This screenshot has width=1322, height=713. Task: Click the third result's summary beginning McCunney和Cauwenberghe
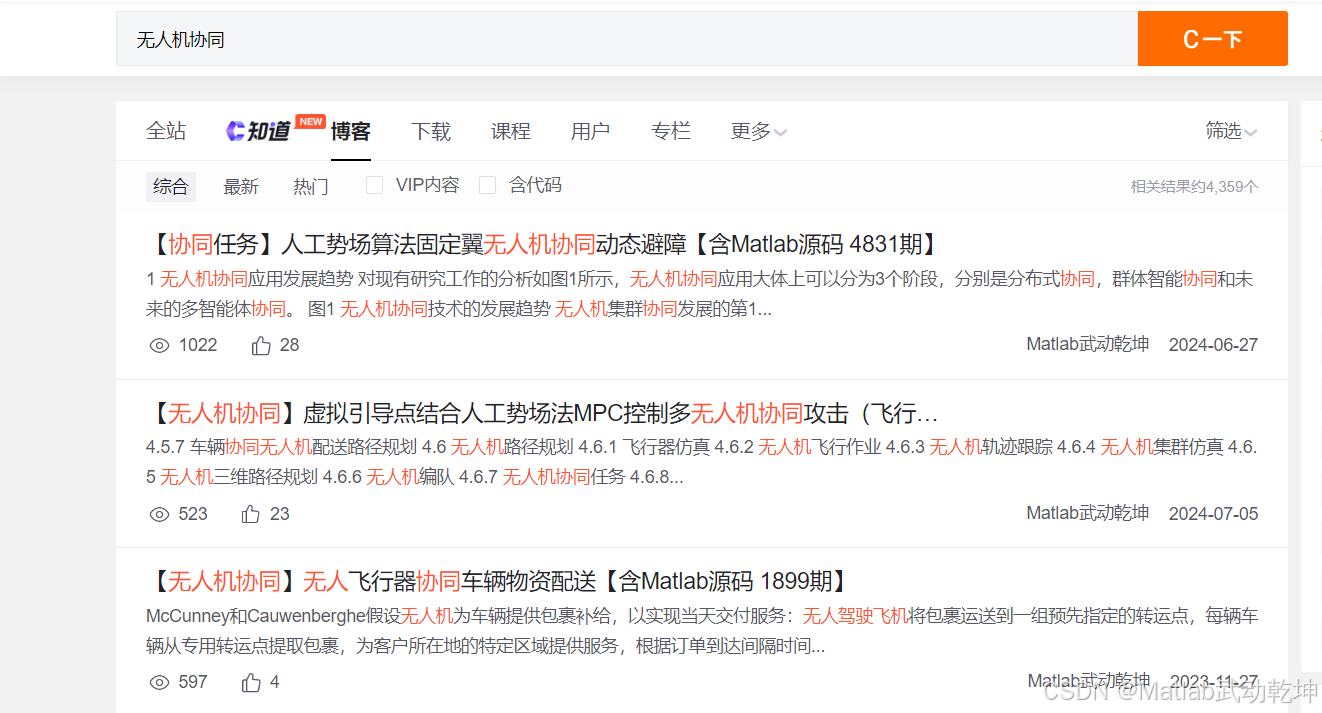[700, 631]
